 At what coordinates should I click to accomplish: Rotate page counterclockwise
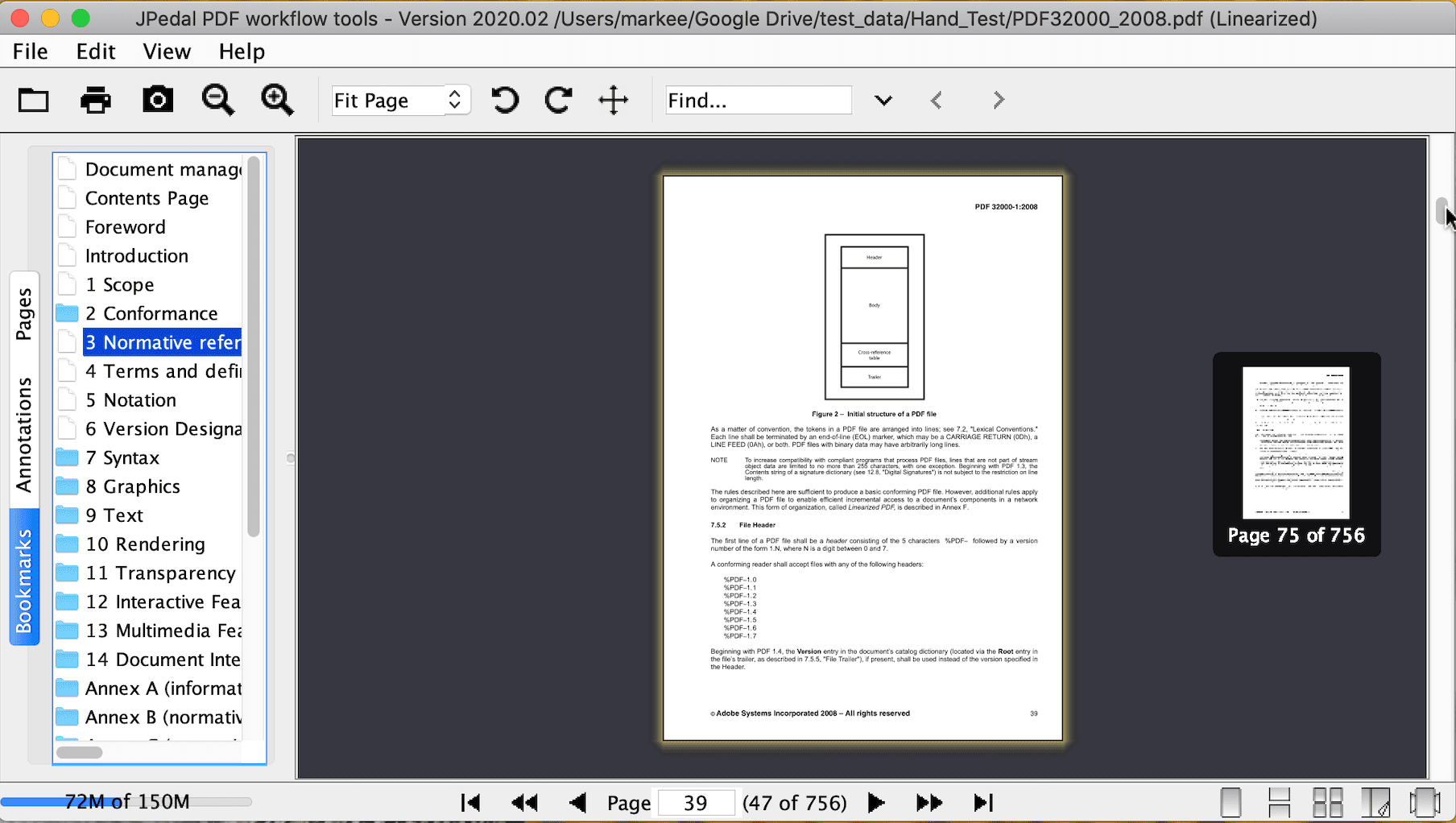coord(506,100)
